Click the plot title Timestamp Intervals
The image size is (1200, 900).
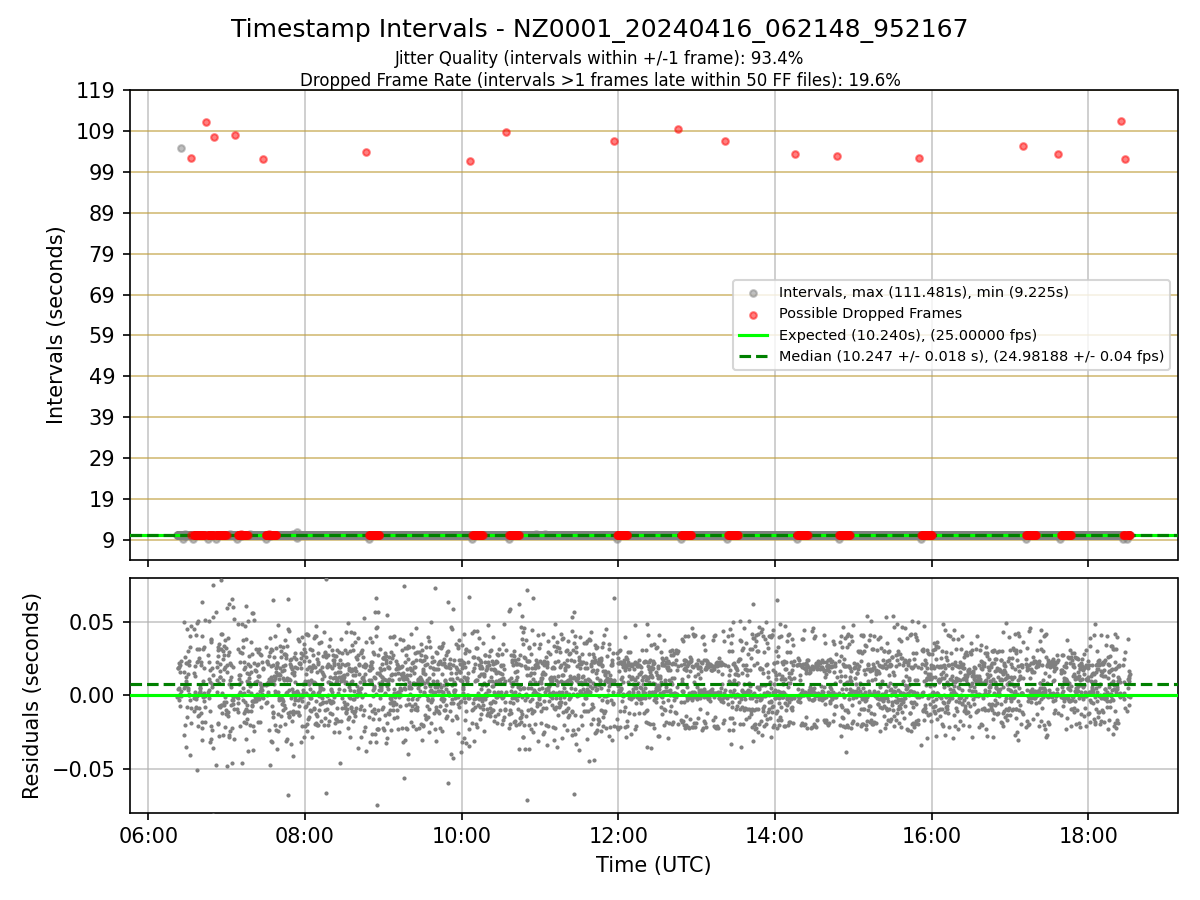(x=599, y=29)
